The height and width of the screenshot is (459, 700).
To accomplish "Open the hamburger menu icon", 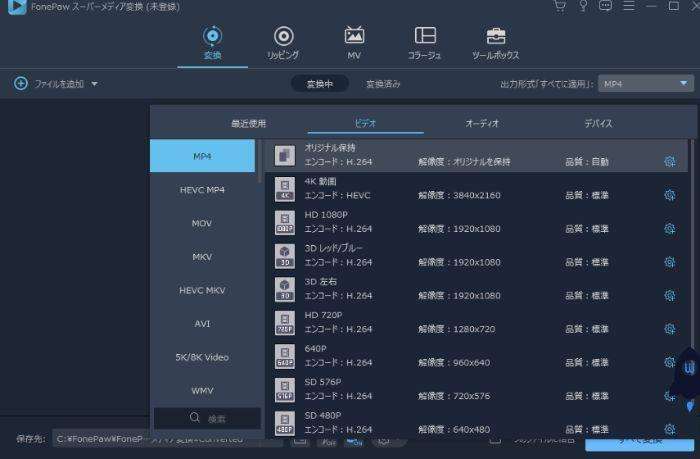I will [629, 6].
